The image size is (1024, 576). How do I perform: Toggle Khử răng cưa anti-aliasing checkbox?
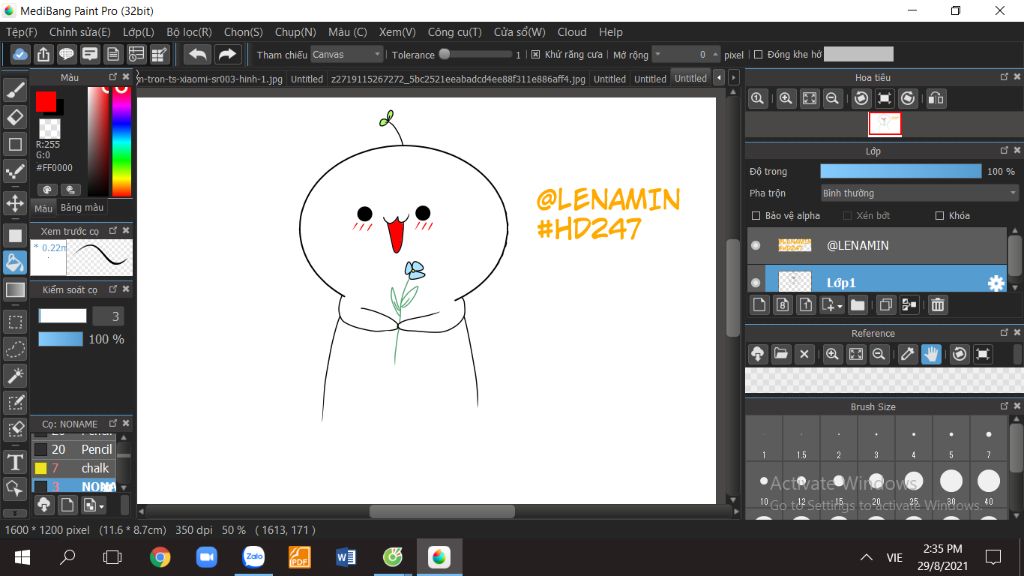(x=536, y=55)
